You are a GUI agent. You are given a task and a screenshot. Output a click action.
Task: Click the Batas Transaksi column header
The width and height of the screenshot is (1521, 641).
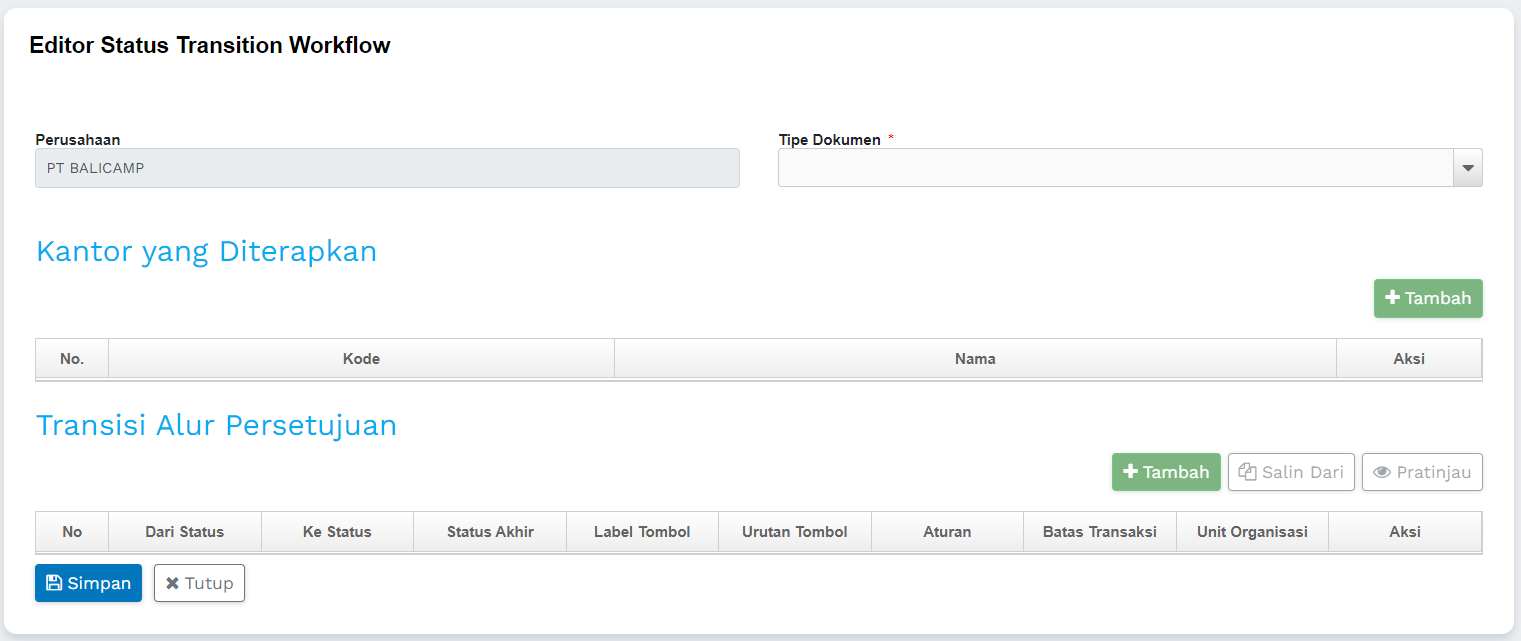click(1099, 532)
